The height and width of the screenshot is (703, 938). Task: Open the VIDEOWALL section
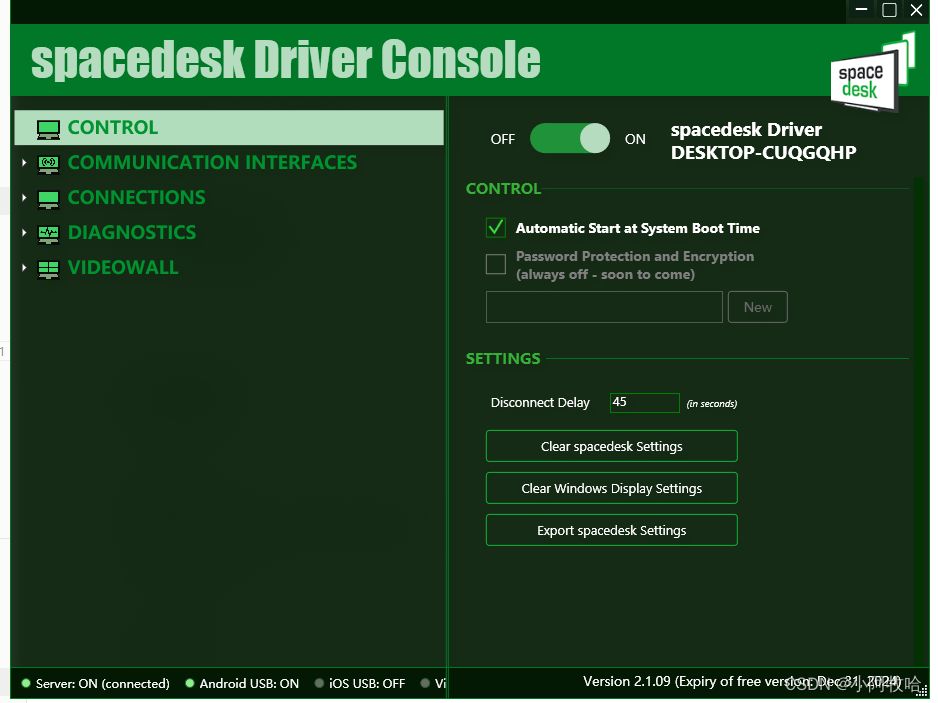(x=123, y=267)
